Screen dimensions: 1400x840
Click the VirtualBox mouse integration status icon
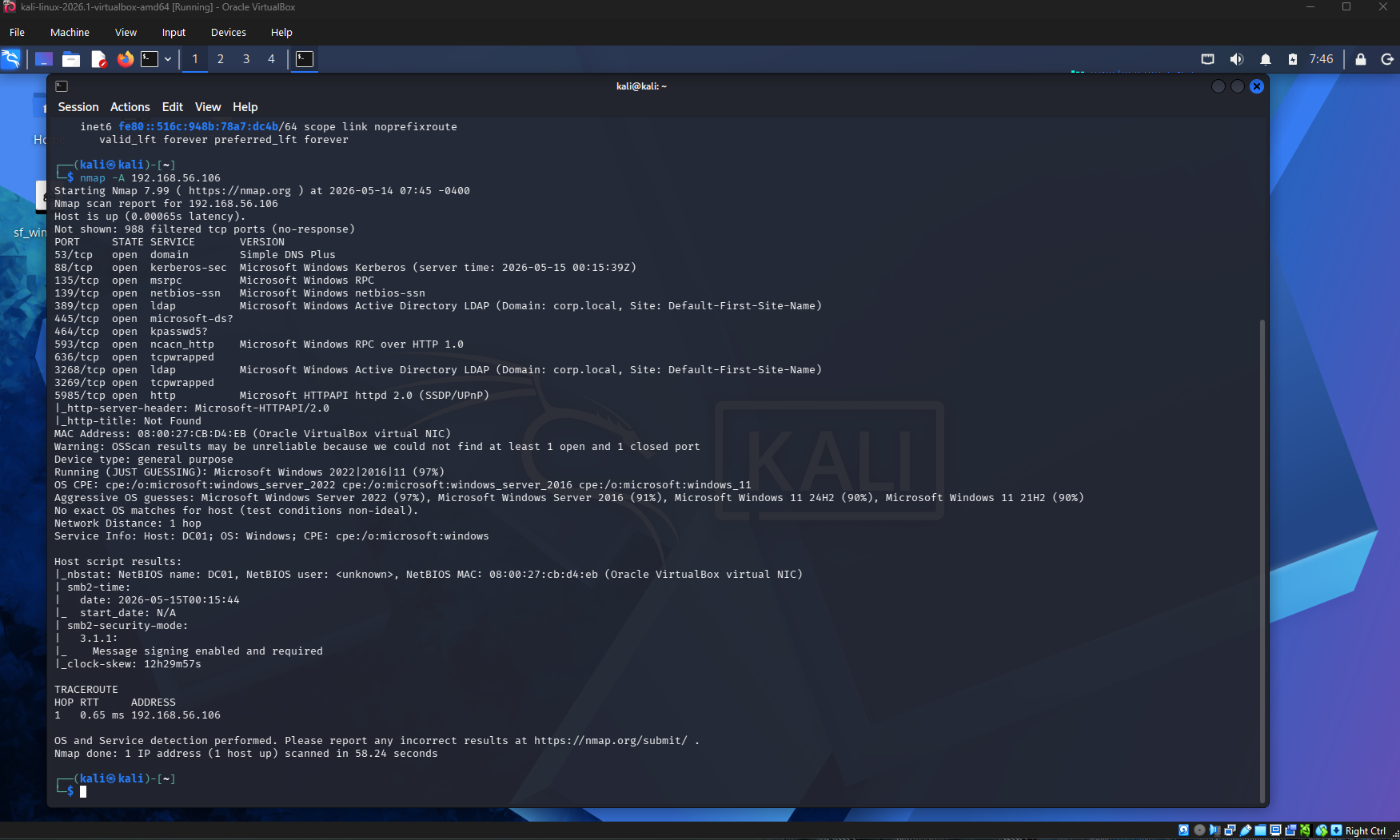1322,830
